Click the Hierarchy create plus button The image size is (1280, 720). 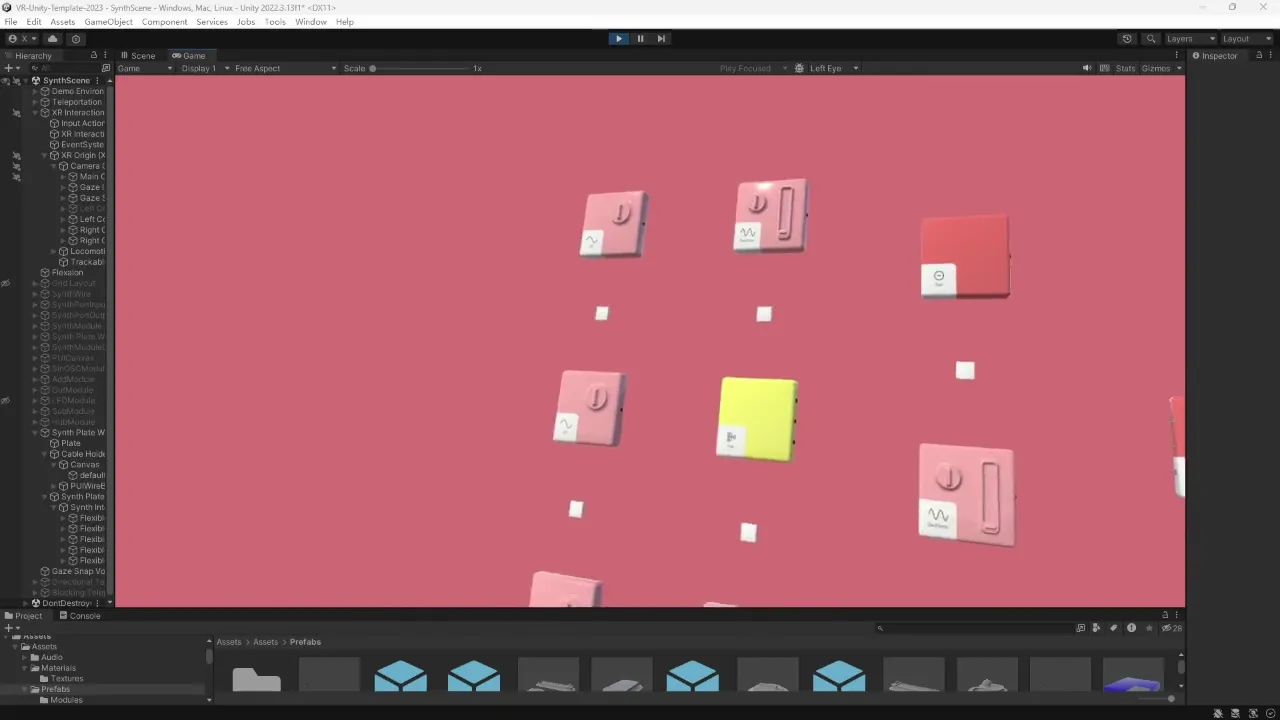coord(10,68)
